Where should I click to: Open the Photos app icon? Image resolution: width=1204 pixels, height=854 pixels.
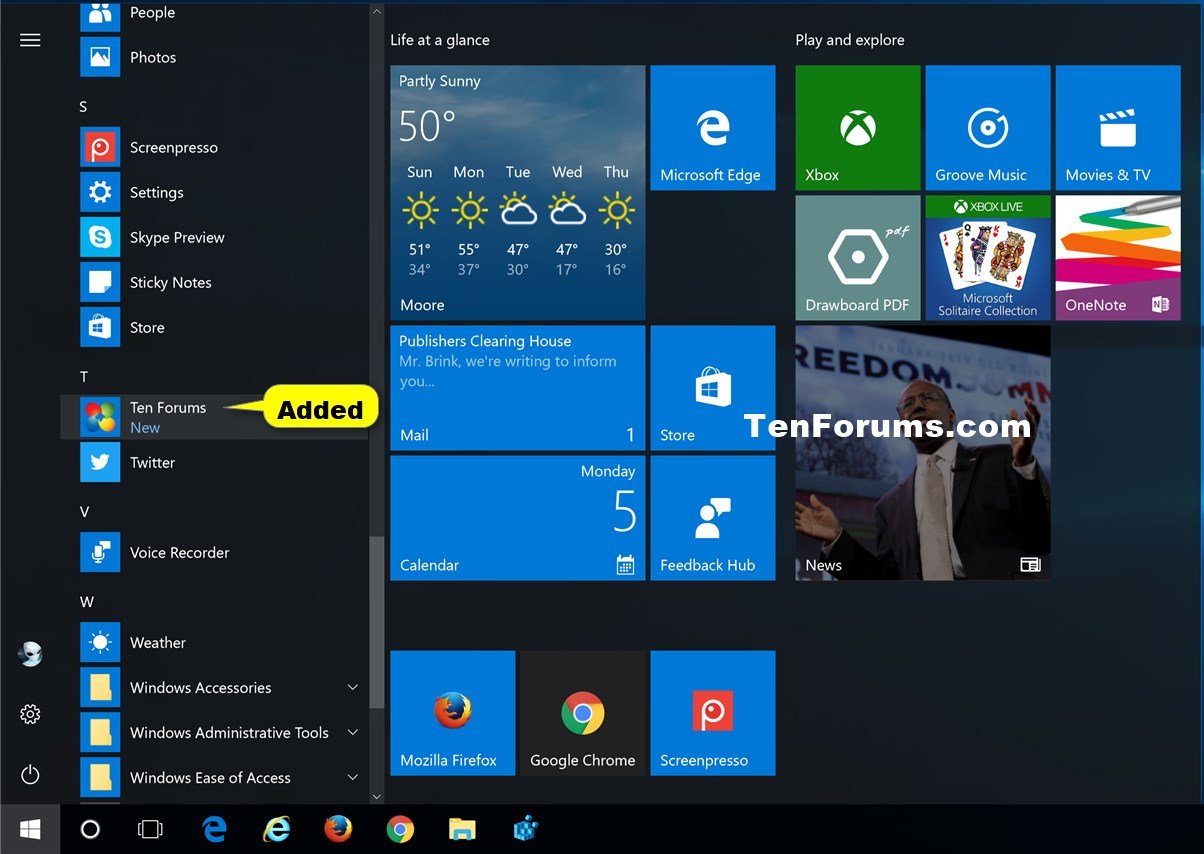click(x=100, y=57)
